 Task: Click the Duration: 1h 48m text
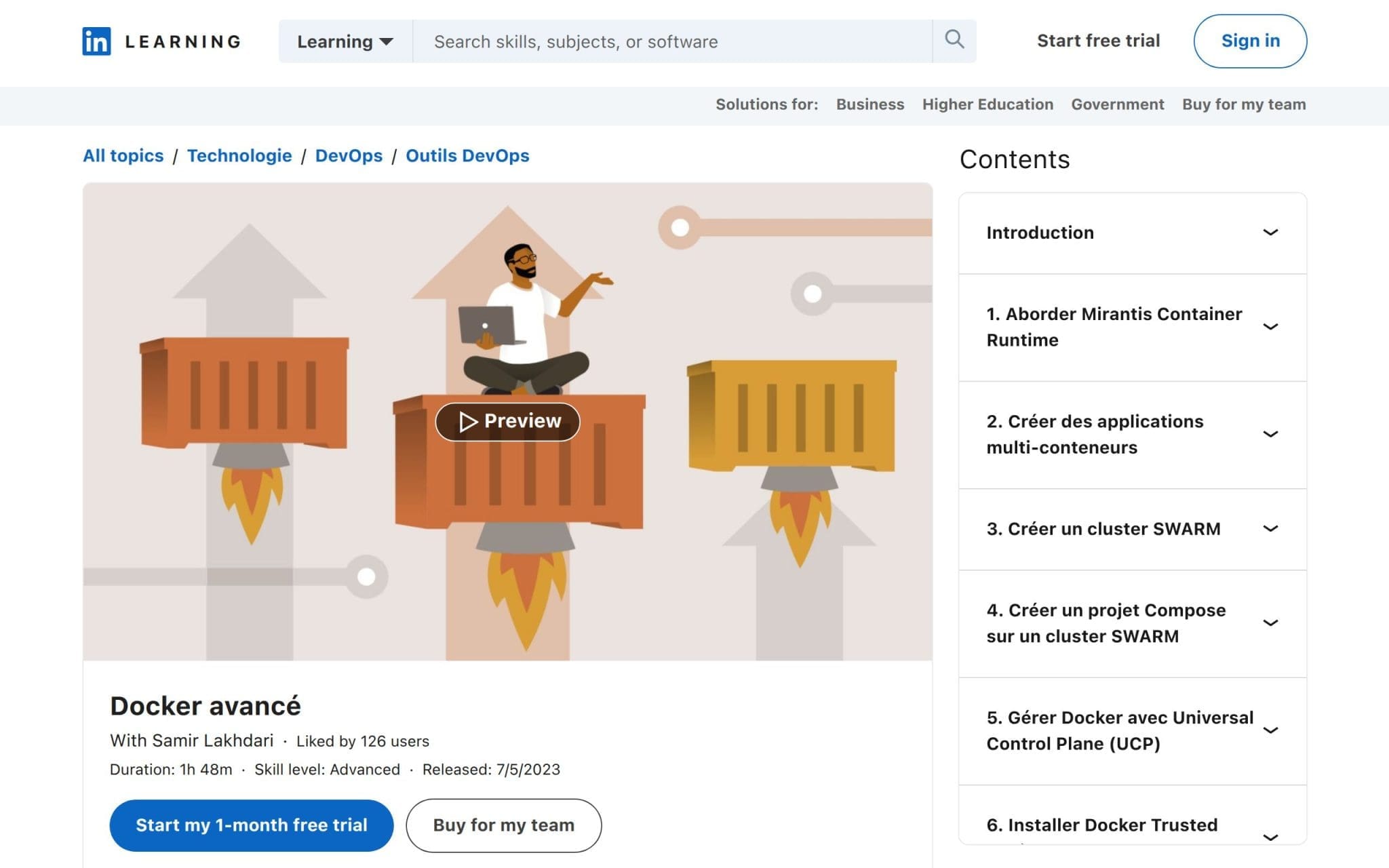point(171,770)
